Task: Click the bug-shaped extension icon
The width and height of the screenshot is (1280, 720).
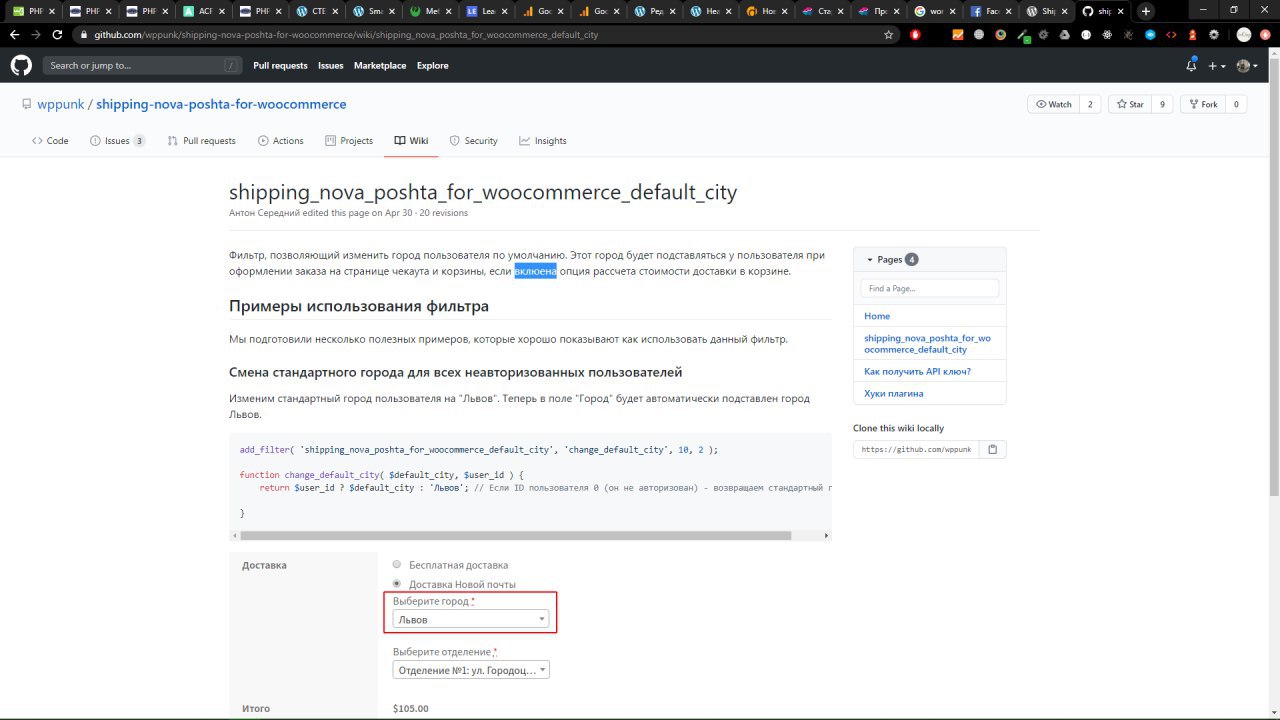Action: pyautogui.click(x=1128, y=34)
